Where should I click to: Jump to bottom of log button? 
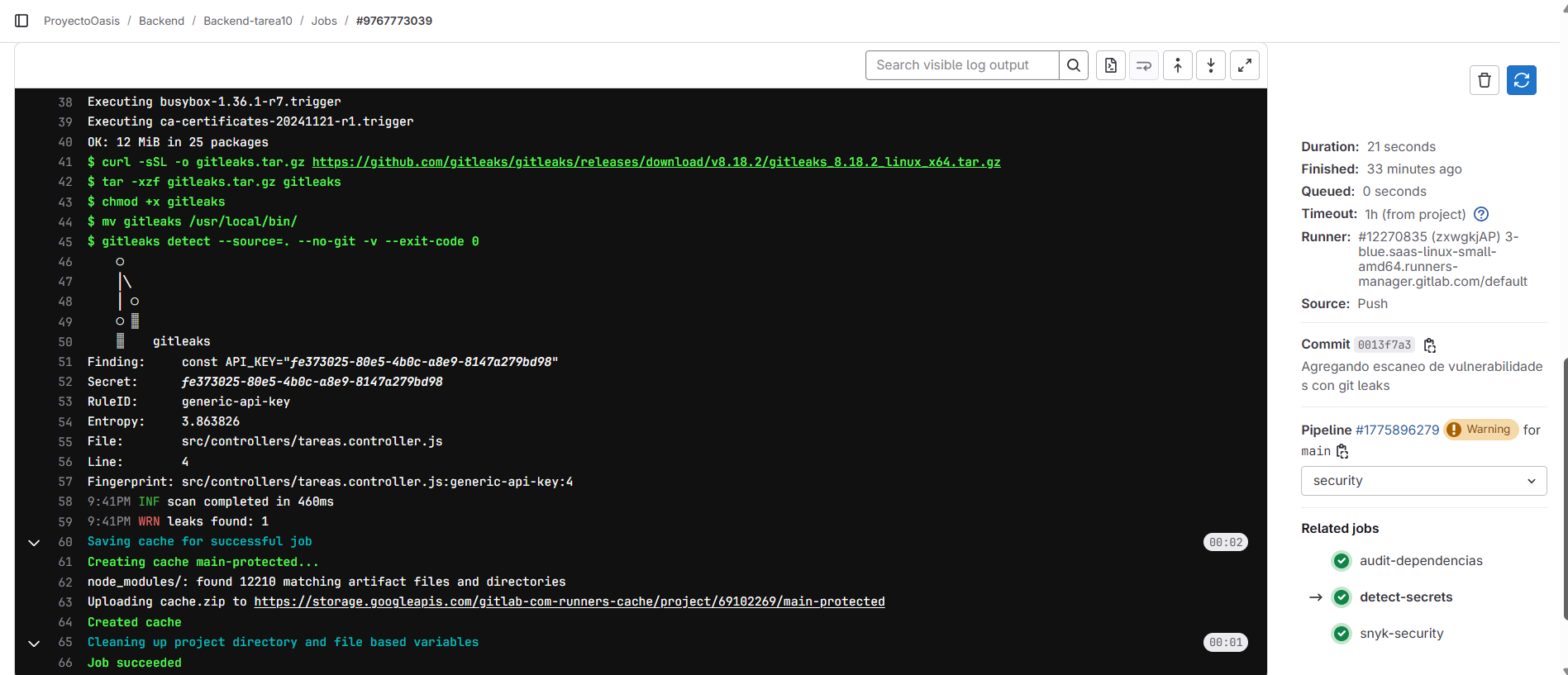click(x=1211, y=65)
